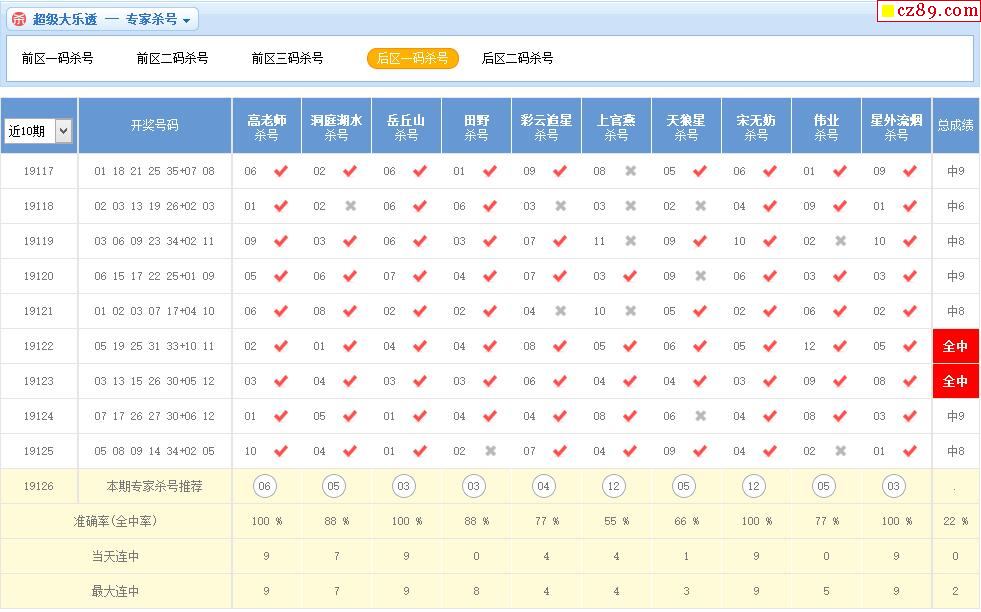Click the red check in 上官燕 column, row 19120
The width and height of the screenshot is (981, 612).
point(630,276)
